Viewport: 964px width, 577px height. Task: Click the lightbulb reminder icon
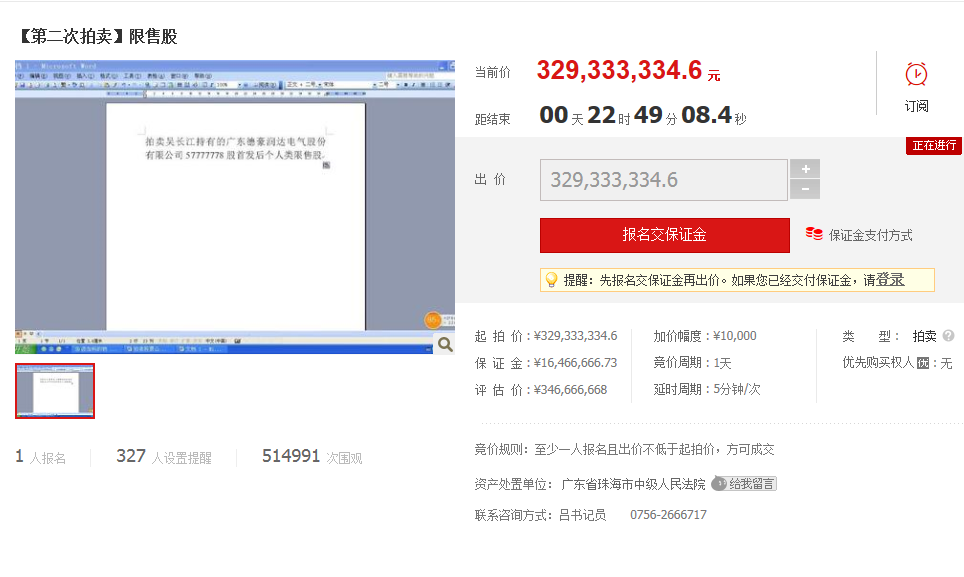pos(551,280)
